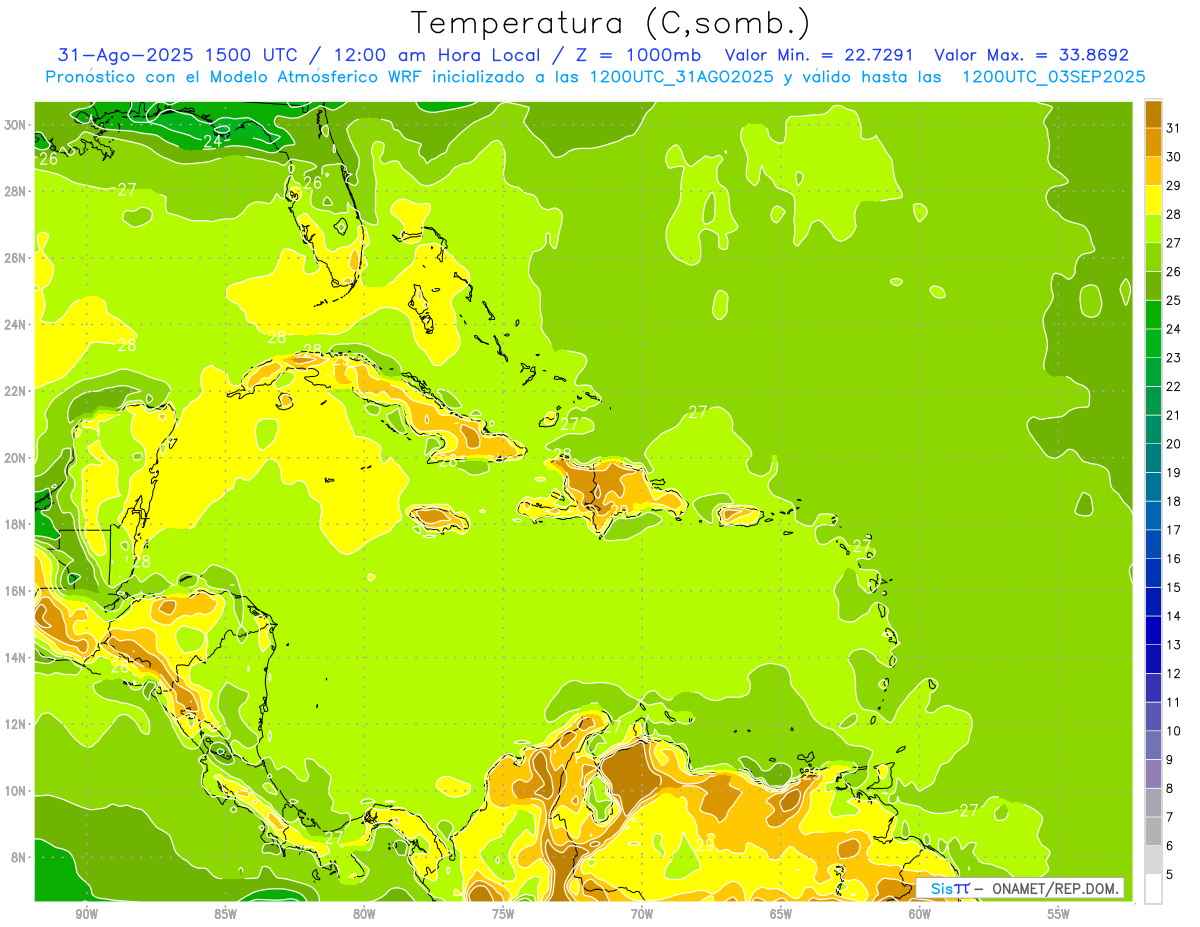The width and height of the screenshot is (1200, 927).
Task: Click the 29 contour label over Venezuela
Action: tap(706, 845)
